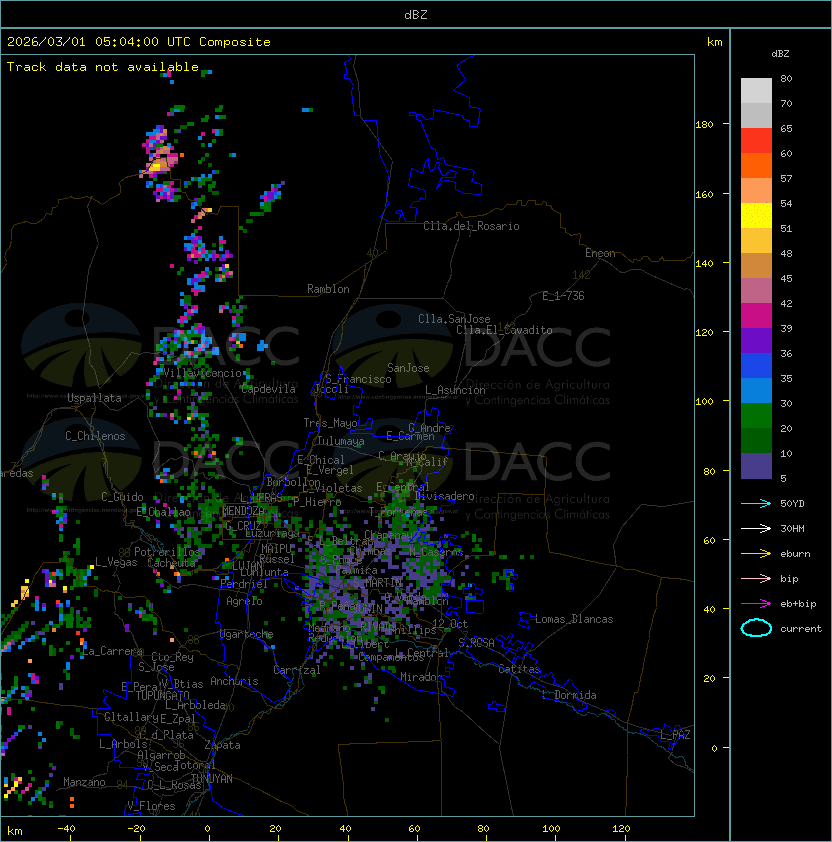Pick the light gray swatch below 80
This screenshot has height=842, width=832.
756,91
